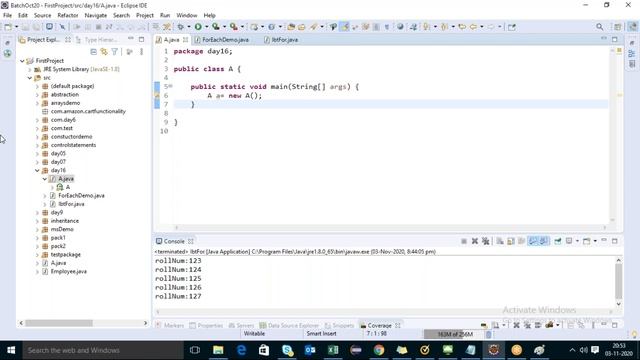
Task: Select the controlstatements package
Action: click(73, 145)
